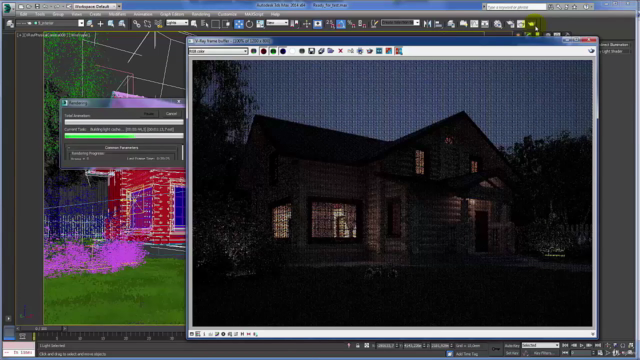
Task: Toggle blue channel in frame buffer
Action: [283, 51]
